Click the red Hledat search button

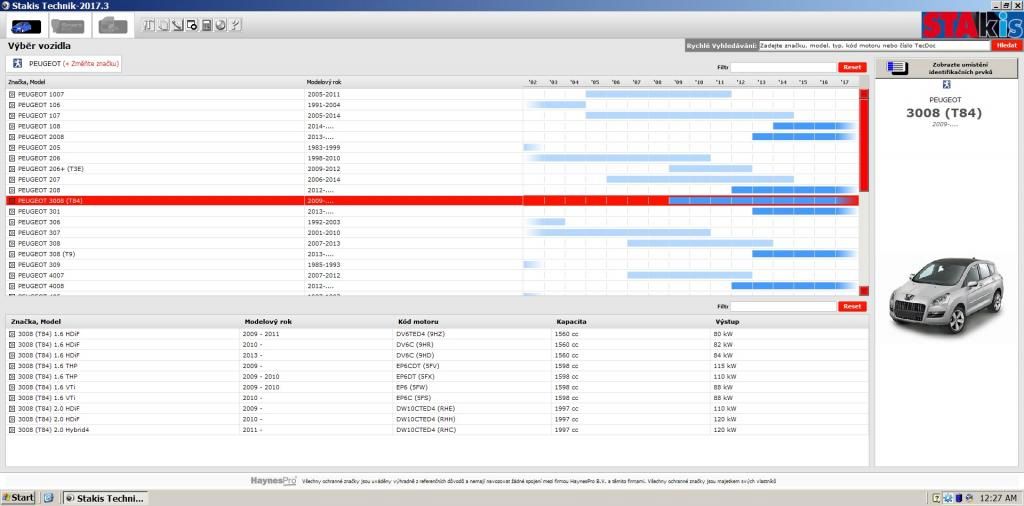[x=1007, y=45]
